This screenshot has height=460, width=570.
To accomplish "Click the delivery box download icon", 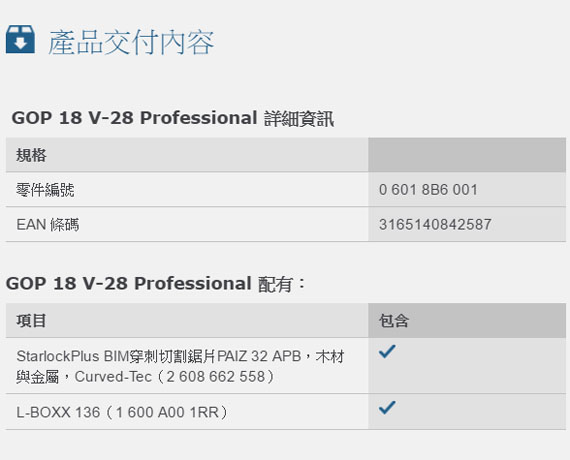I will point(20,40).
